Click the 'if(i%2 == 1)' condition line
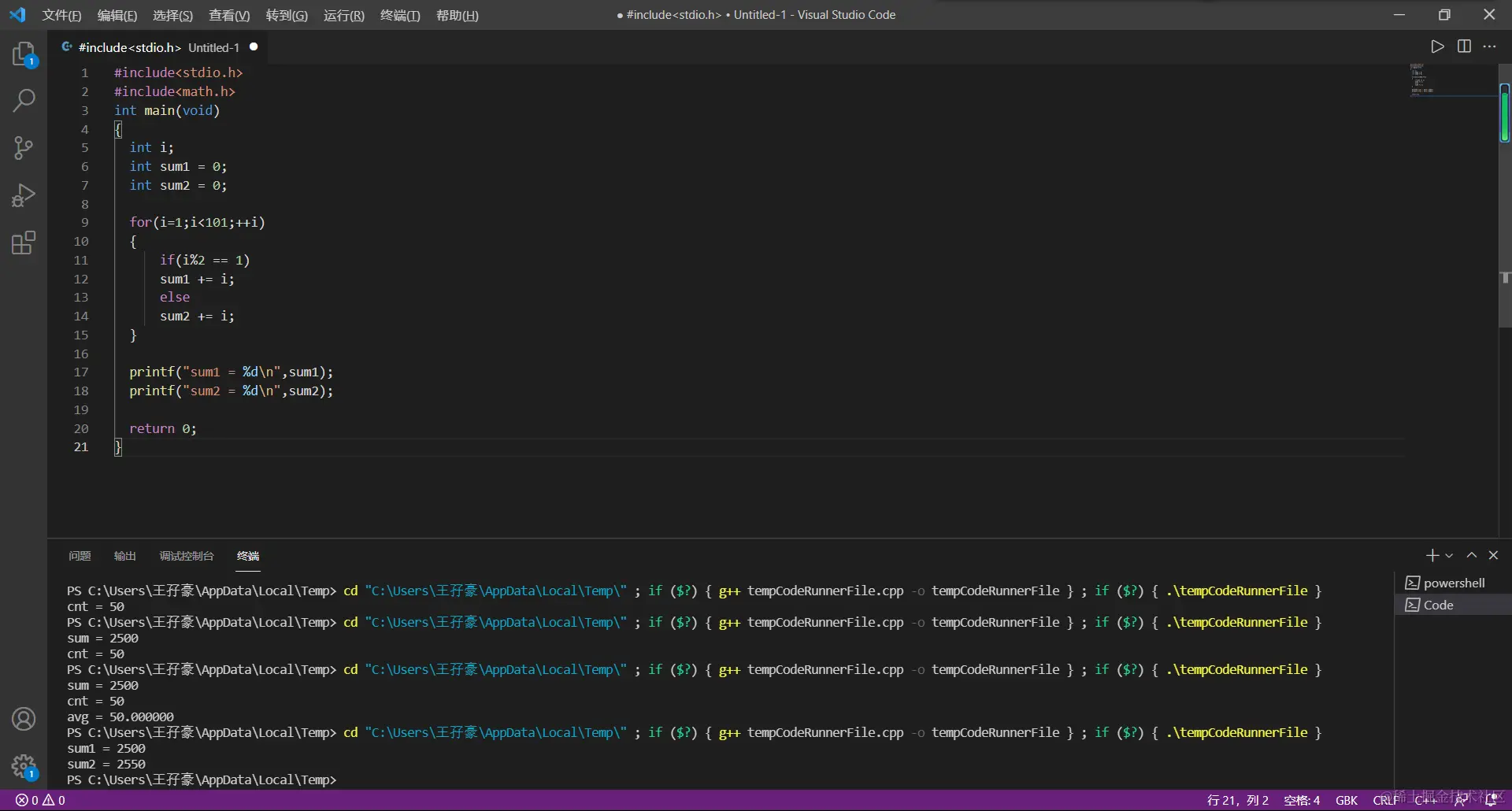 coord(205,260)
